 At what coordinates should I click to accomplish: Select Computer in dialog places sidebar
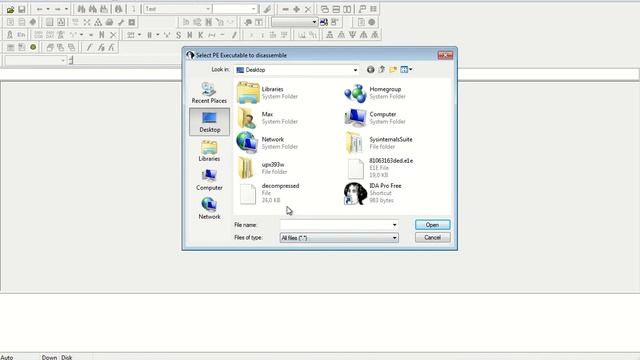coord(209,180)
